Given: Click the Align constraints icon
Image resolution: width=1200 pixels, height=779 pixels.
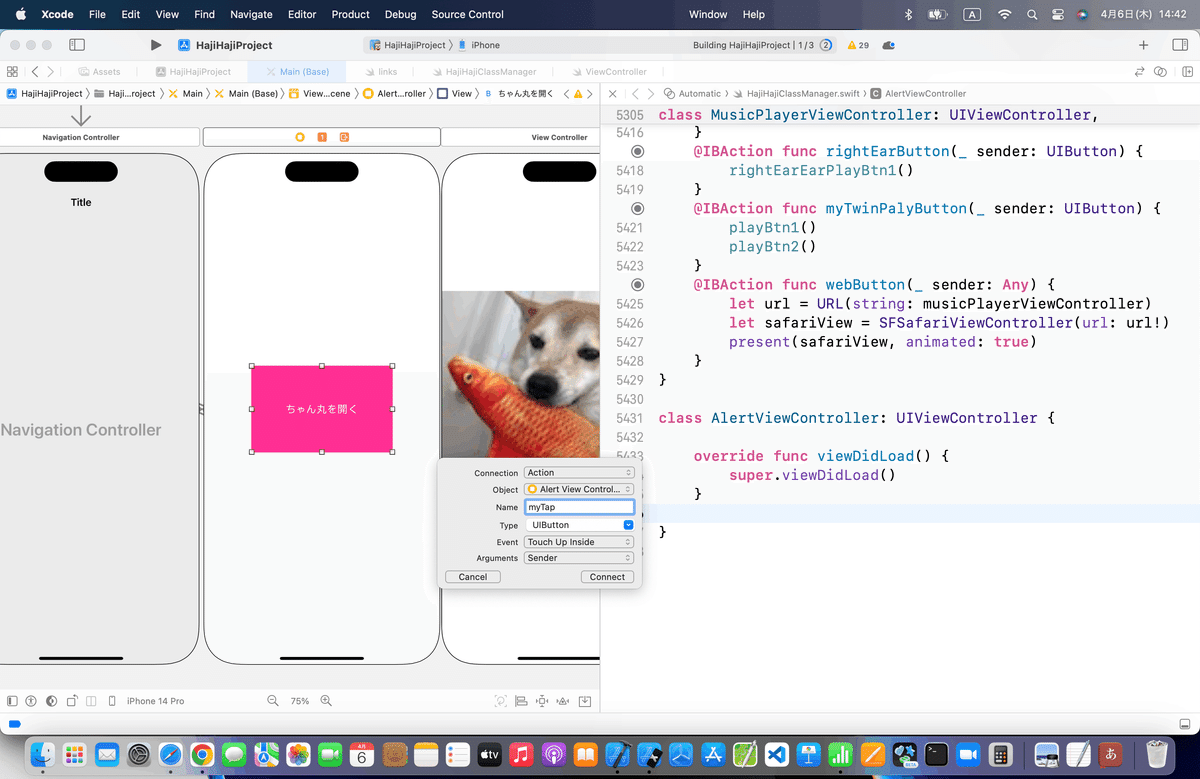Looking at the screenshot, I should (521, 701).
